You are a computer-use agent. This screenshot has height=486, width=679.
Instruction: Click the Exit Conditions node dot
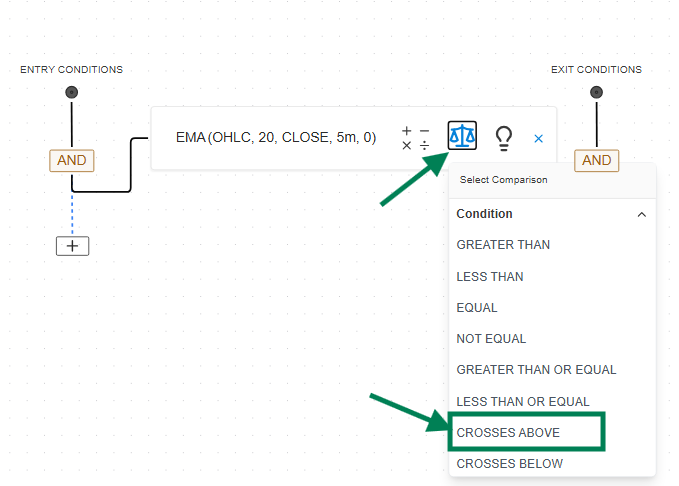(596, 92)
